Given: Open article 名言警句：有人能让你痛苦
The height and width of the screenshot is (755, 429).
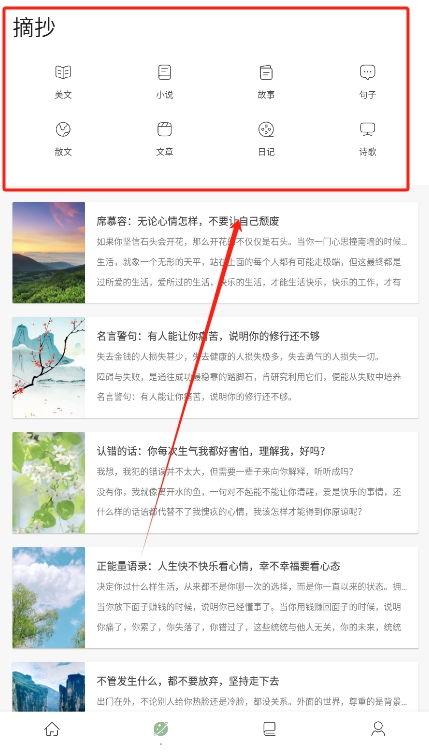Looking at the screenshot, I should click(215, 367).
